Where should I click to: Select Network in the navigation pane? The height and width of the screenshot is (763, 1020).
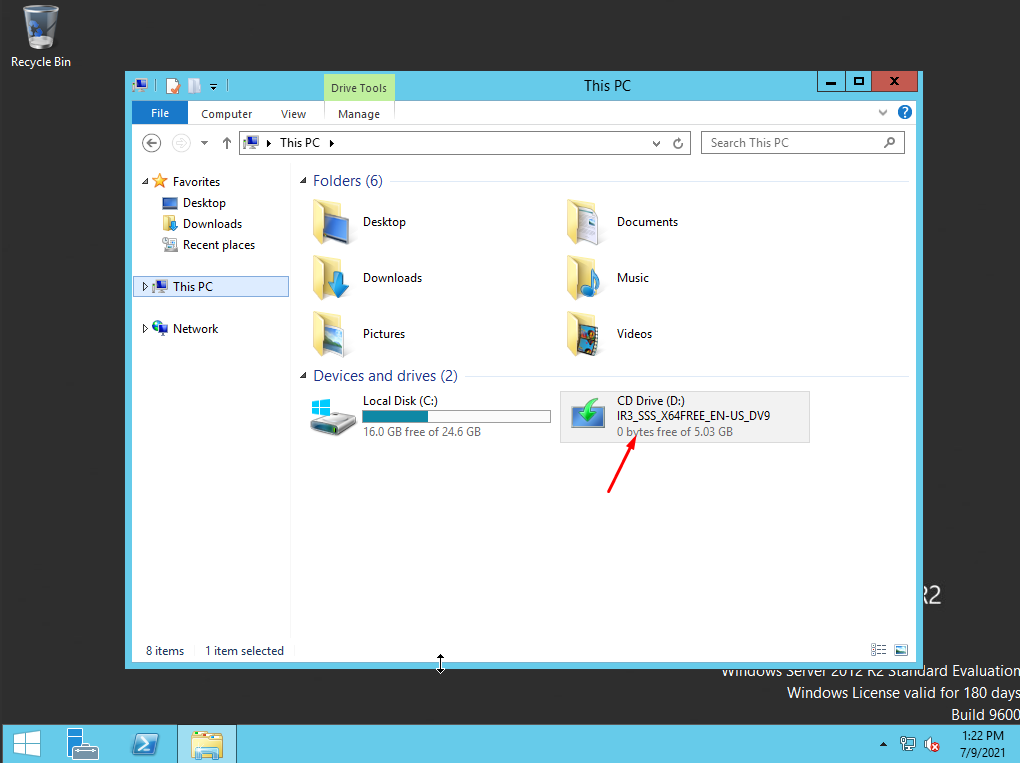[195, 328]
